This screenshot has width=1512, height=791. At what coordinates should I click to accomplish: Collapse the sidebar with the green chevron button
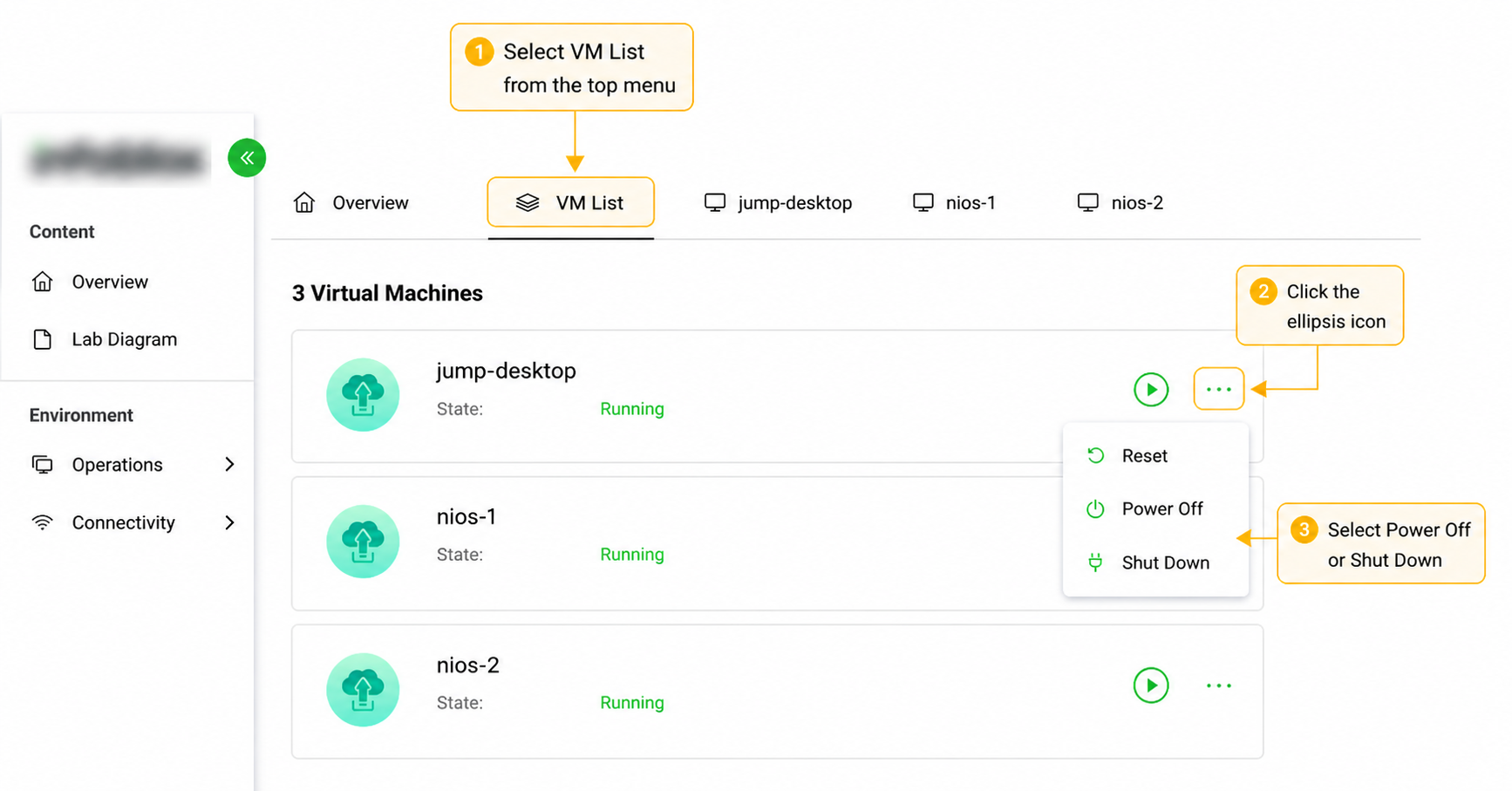coord(247,158)
